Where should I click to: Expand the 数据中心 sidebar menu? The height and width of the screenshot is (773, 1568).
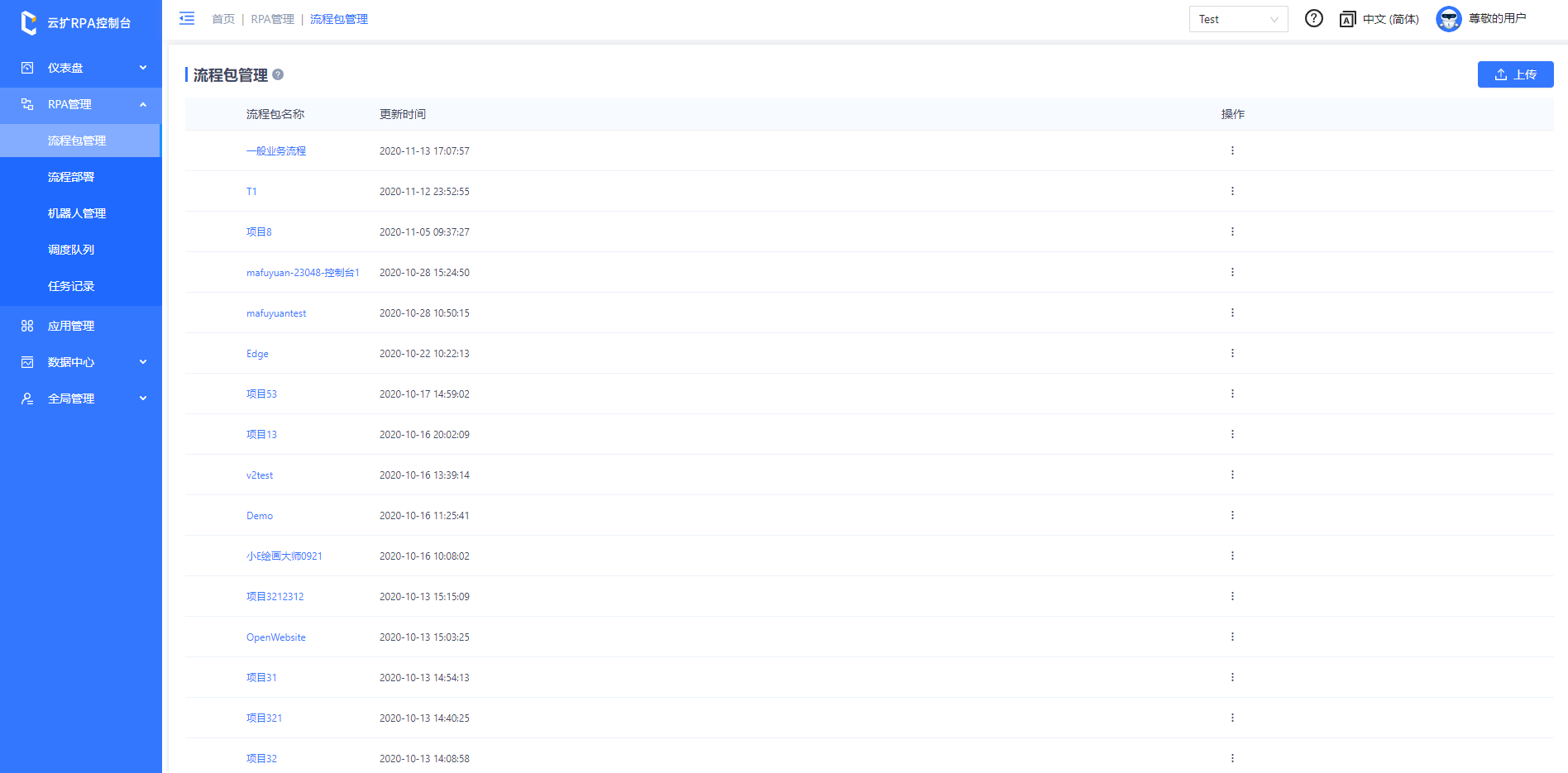coord(81,362)
